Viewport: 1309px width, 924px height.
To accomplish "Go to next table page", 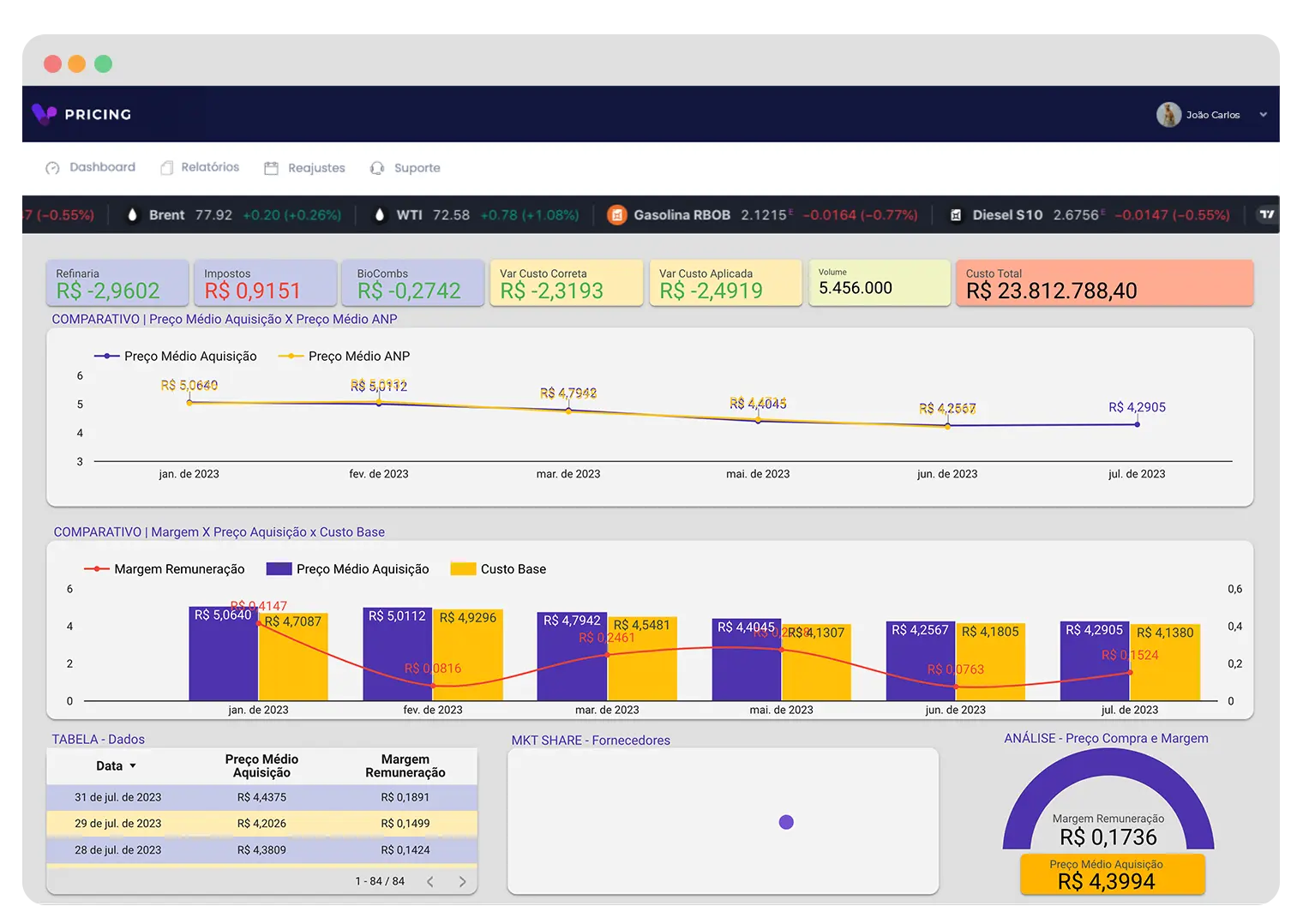I will [462, 881].
